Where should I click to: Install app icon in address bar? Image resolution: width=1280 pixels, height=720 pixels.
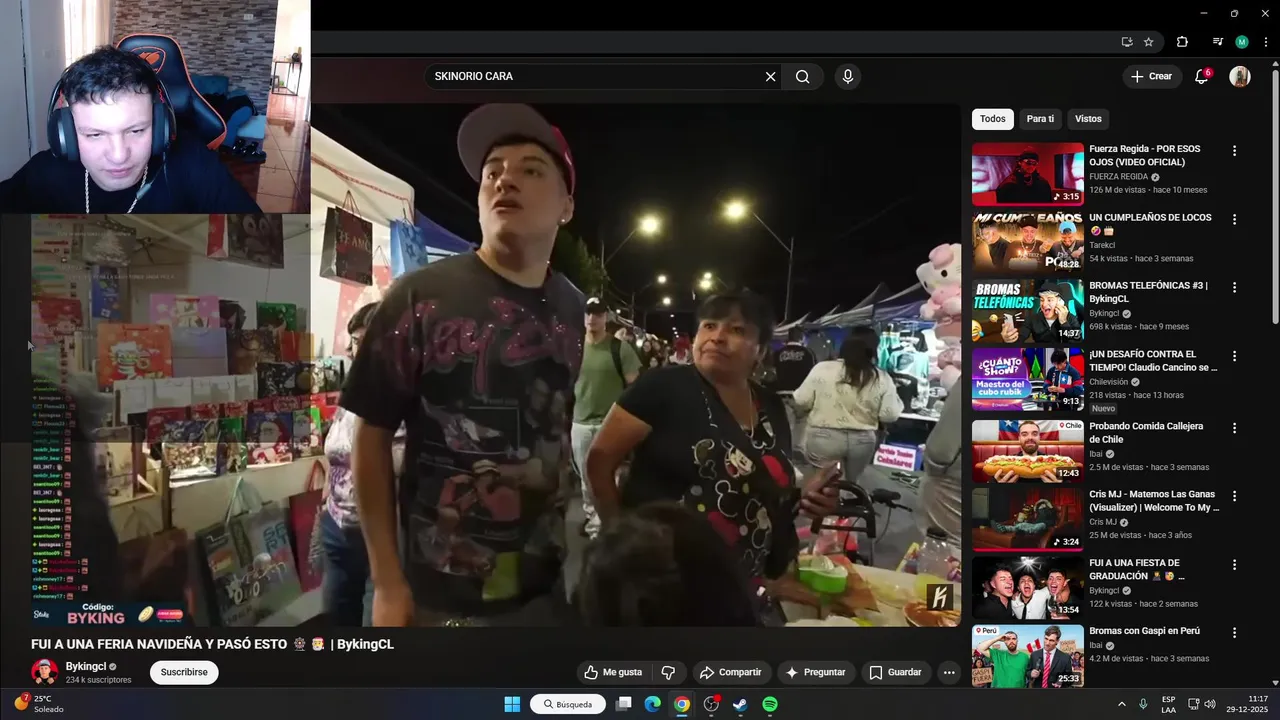click(1127, 42)
